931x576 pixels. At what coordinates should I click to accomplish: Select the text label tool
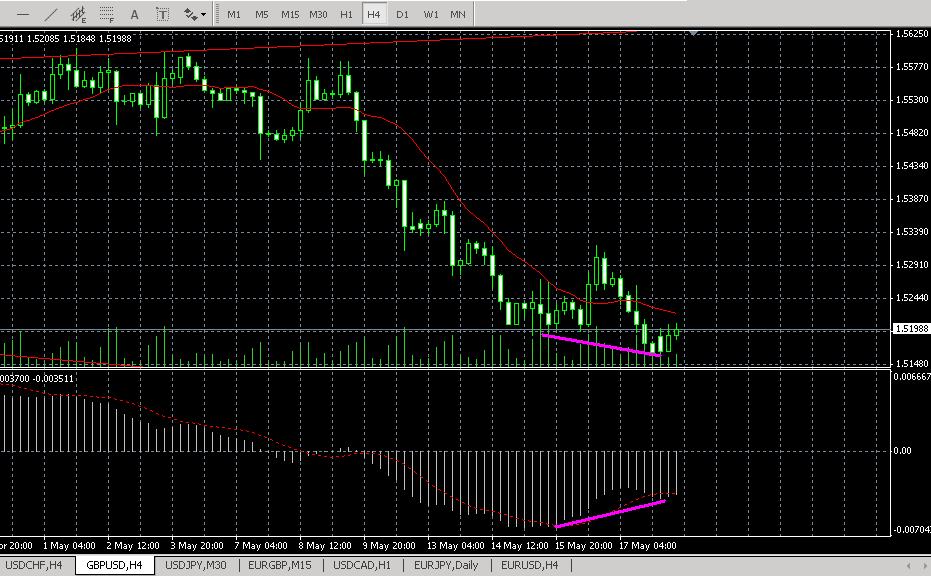tap(163, 15)
